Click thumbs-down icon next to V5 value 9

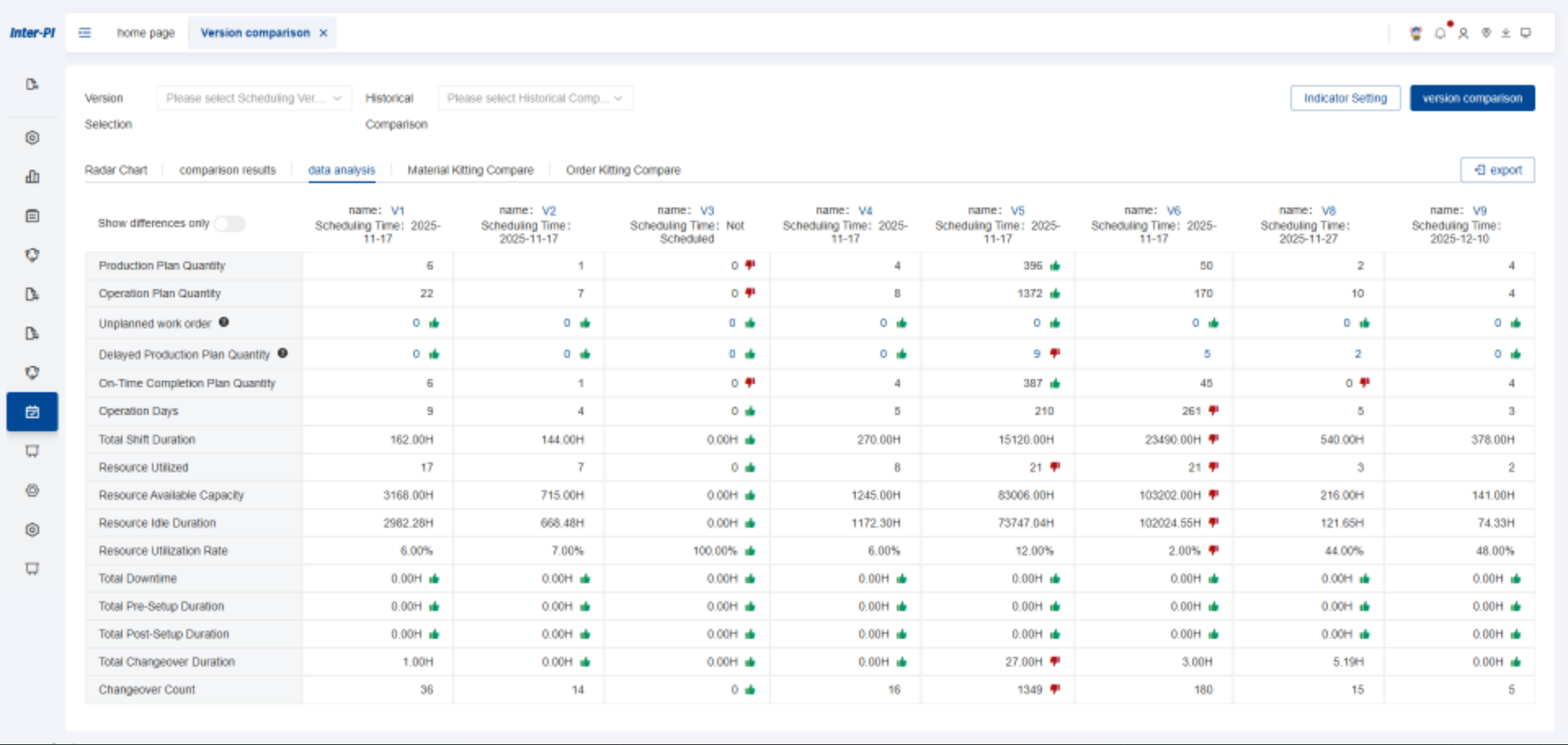coord(1055,354)
